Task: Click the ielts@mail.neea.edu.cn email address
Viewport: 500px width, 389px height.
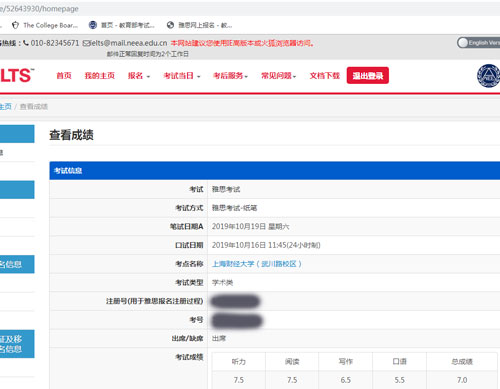Action: click(129, 43)
